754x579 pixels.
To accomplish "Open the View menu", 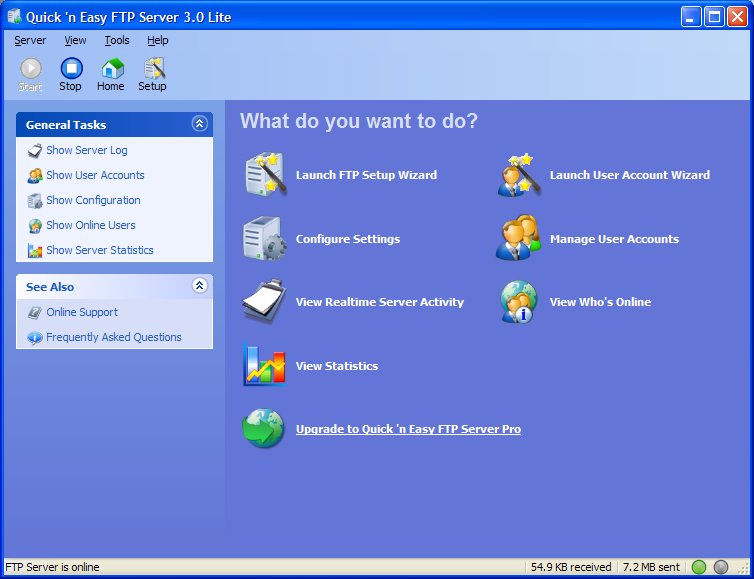I will [75, 40].
